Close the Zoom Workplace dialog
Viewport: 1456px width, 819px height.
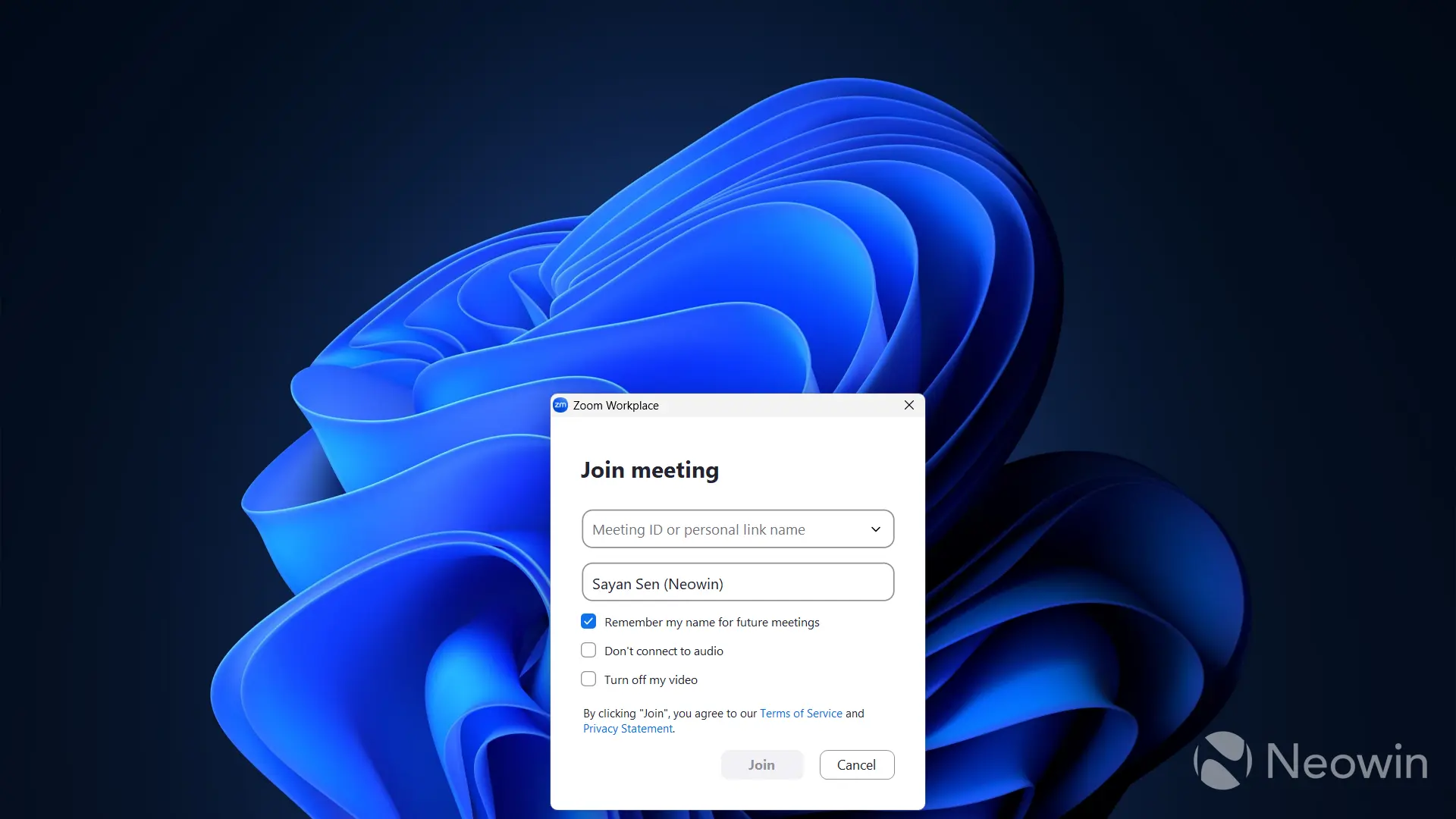(908, 405)
